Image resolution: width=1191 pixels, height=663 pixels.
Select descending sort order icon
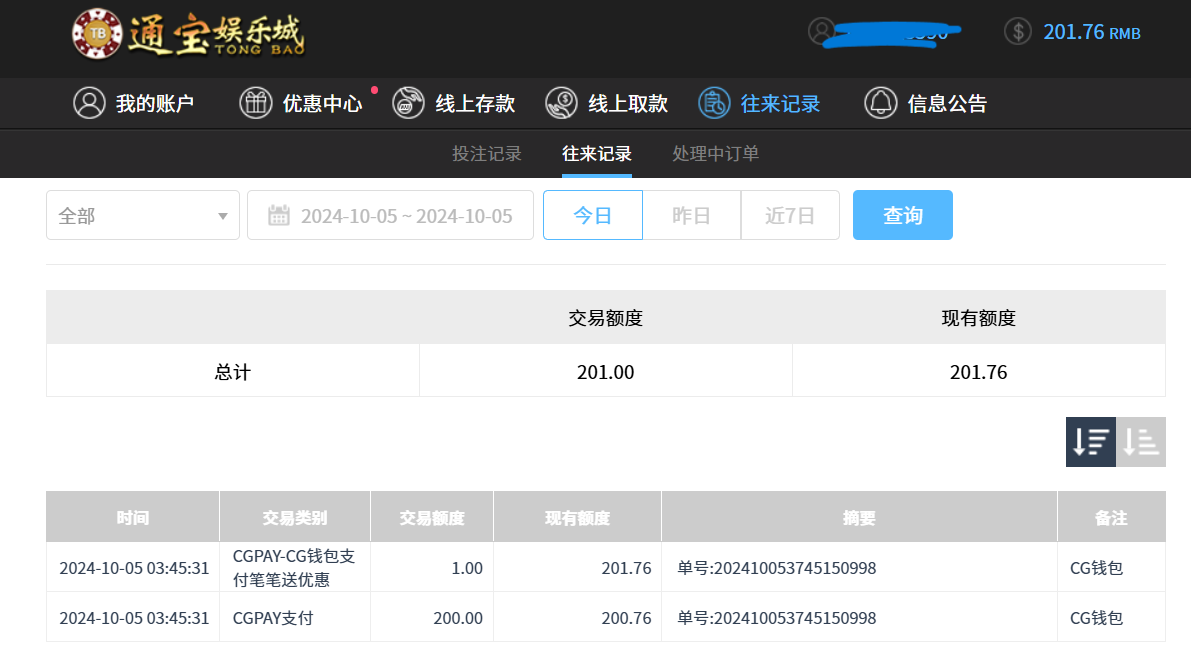tap(1090, 442)
